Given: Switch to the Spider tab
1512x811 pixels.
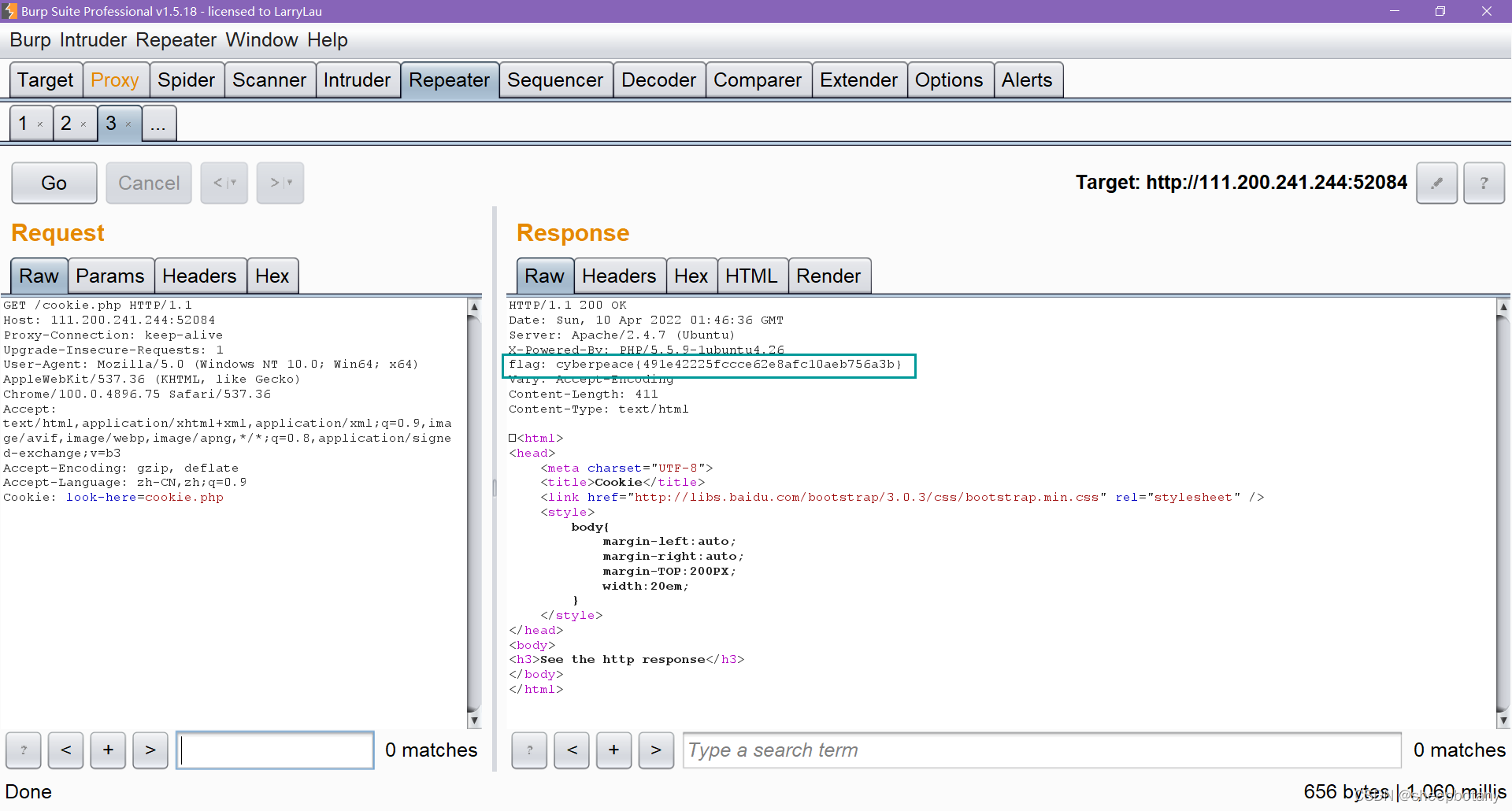Looking at the screenshot, I should 186,80.
